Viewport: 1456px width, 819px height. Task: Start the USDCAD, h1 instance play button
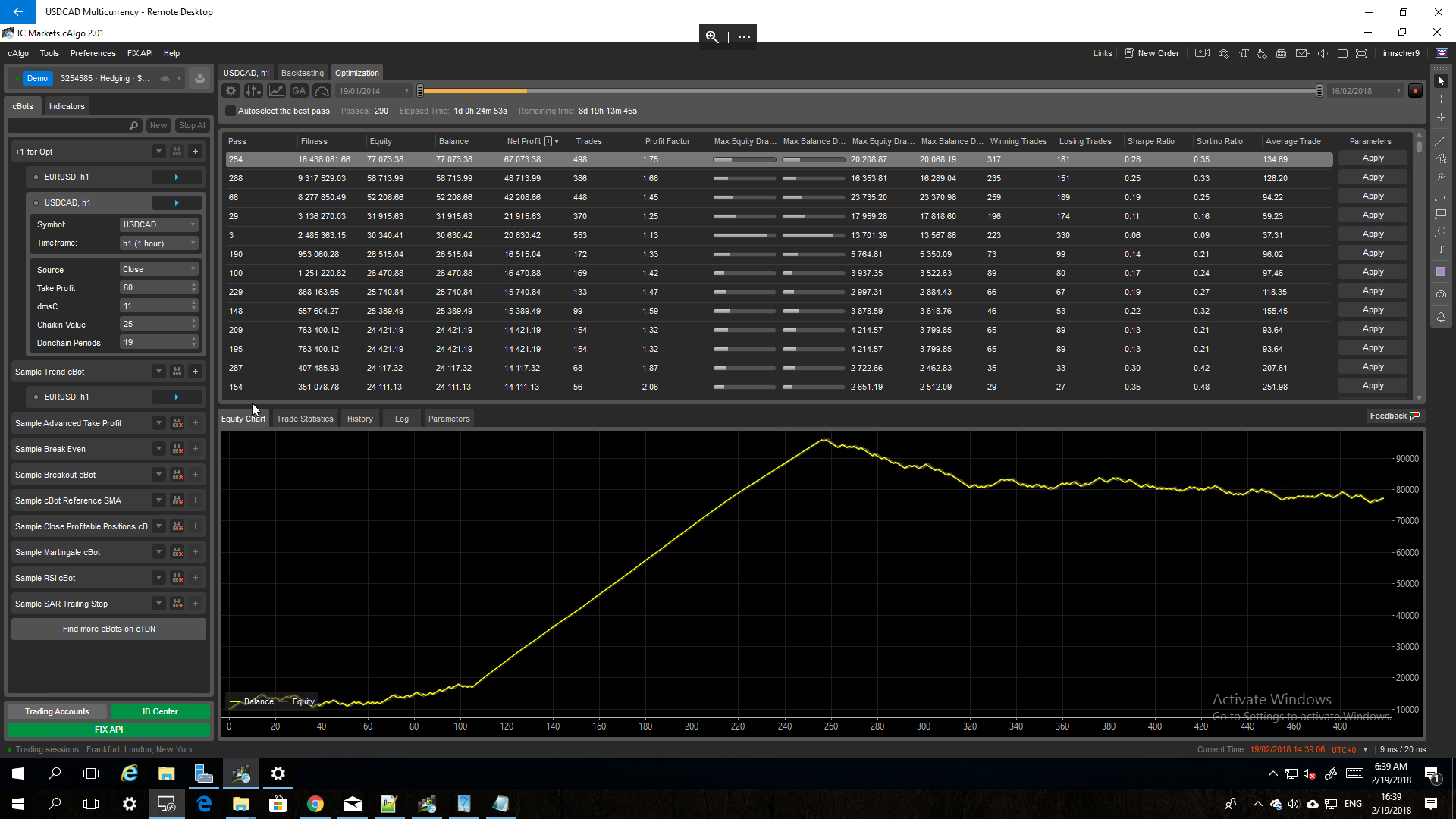coord(177,203)
